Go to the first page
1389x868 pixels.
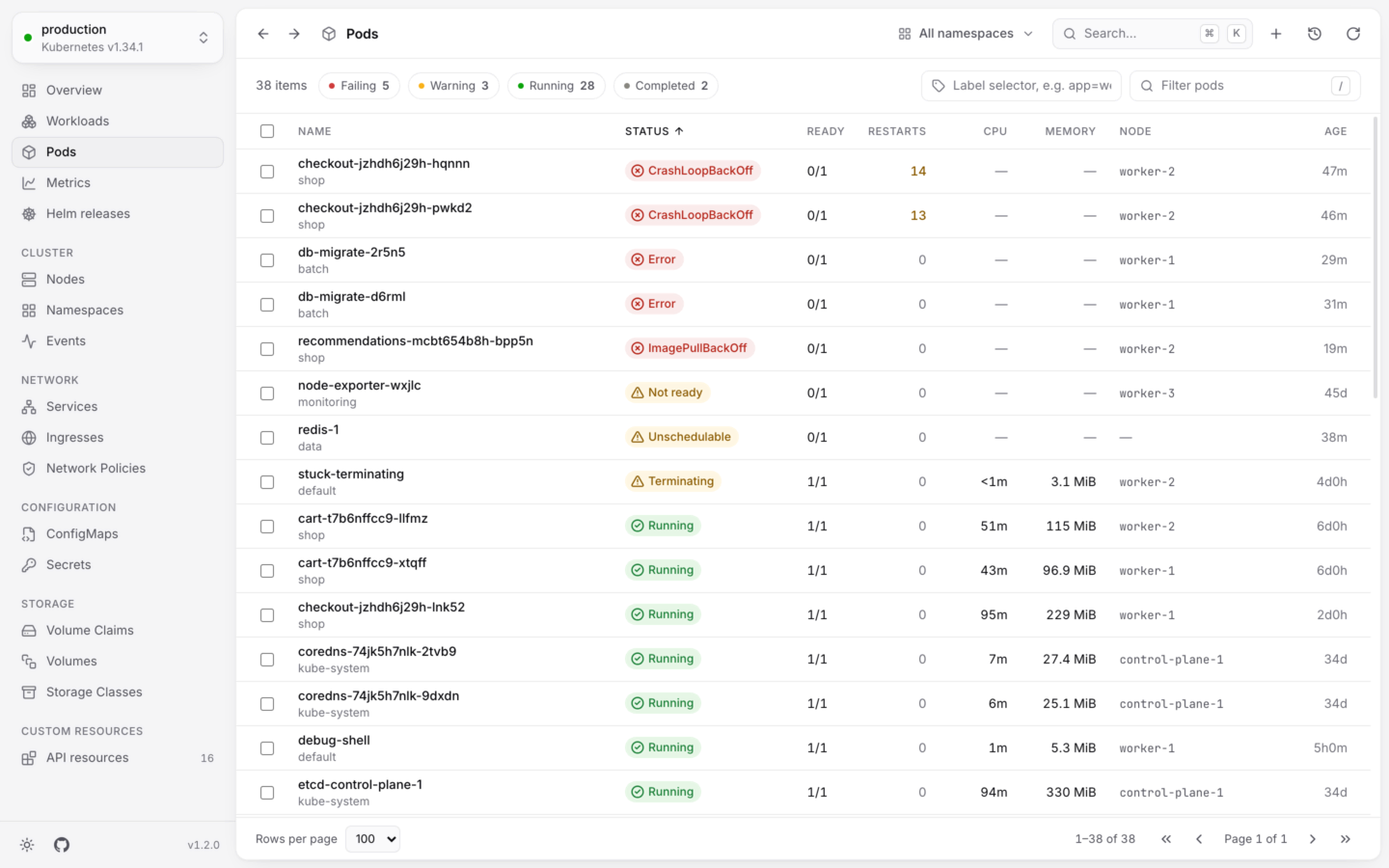(1166, 839)
